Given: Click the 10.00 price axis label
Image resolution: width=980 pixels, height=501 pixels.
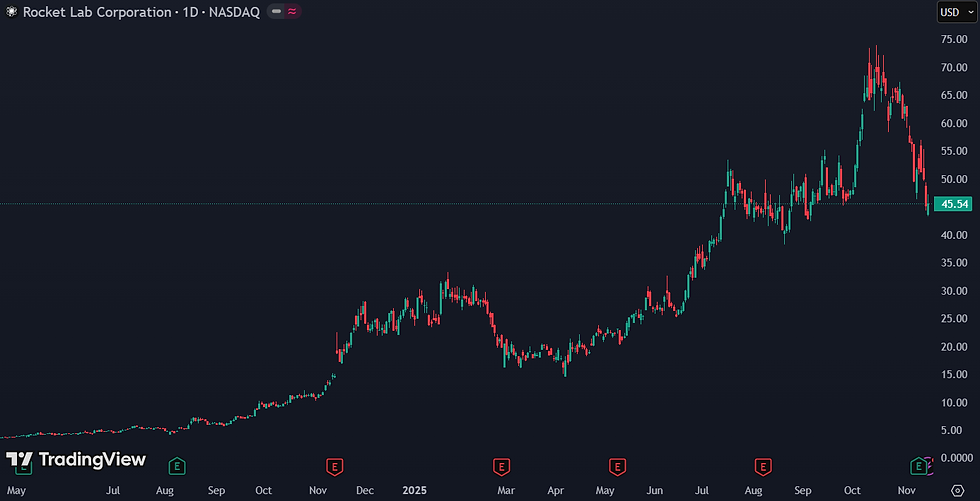Looking at the screenshot, I should [x=954, y=402].
